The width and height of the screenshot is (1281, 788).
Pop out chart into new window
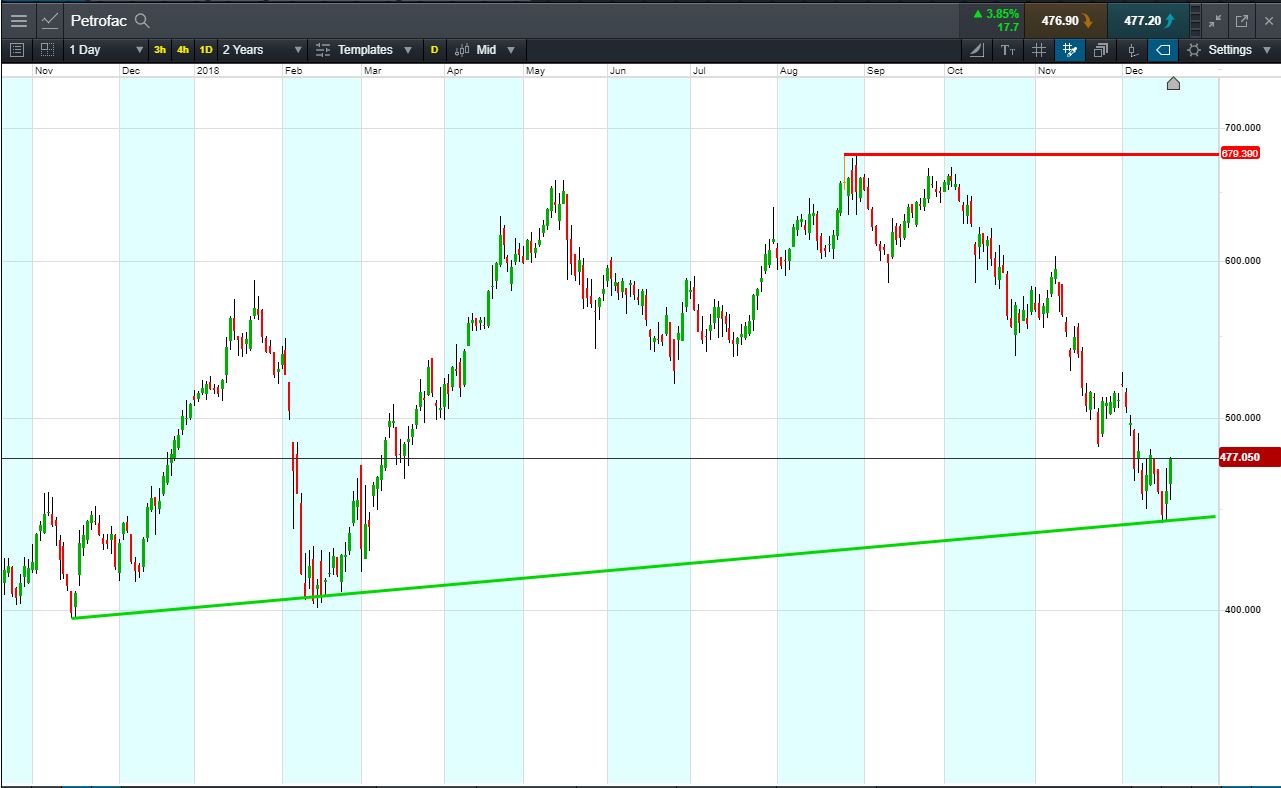coord(1242,20)
